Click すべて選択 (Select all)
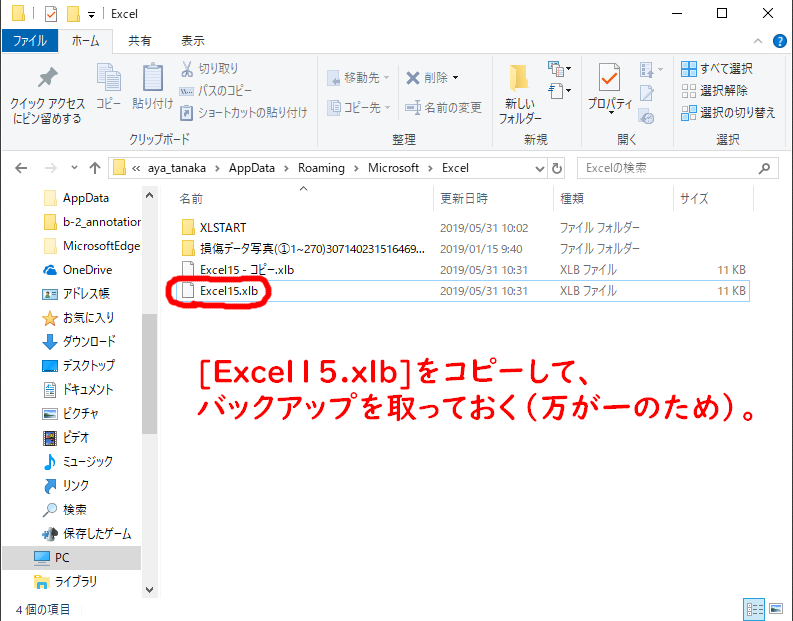Viewport: 793px width, 621px height. tap(717, 68)
